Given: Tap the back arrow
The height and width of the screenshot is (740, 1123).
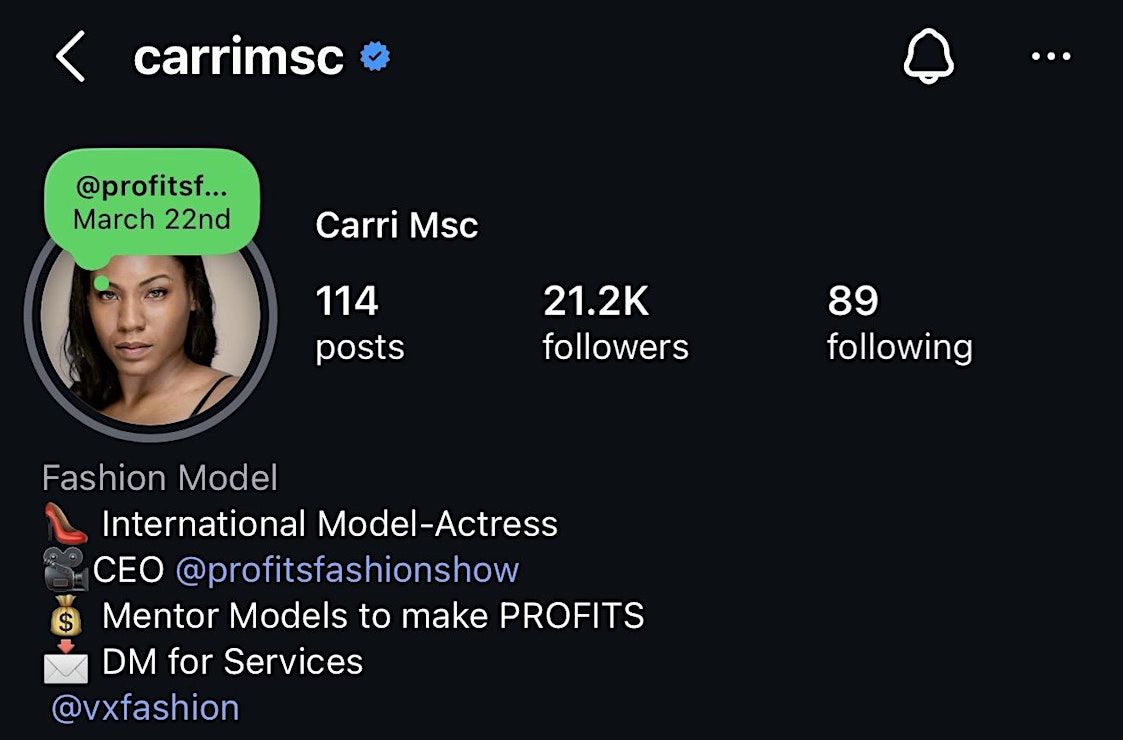Looking at the screenshot, I should coord(70,58).
